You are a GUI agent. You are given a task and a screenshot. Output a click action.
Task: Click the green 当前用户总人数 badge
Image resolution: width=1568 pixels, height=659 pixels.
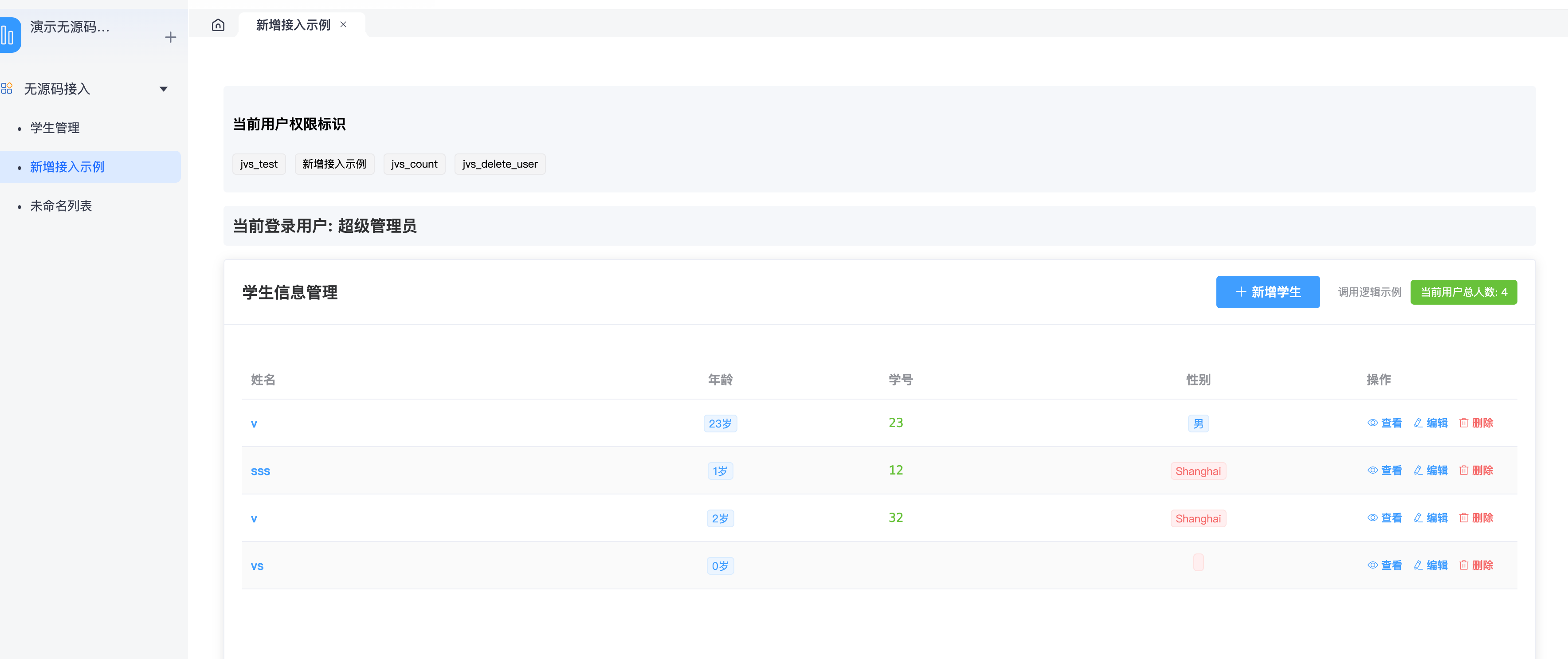click(x=1463, y=292)
